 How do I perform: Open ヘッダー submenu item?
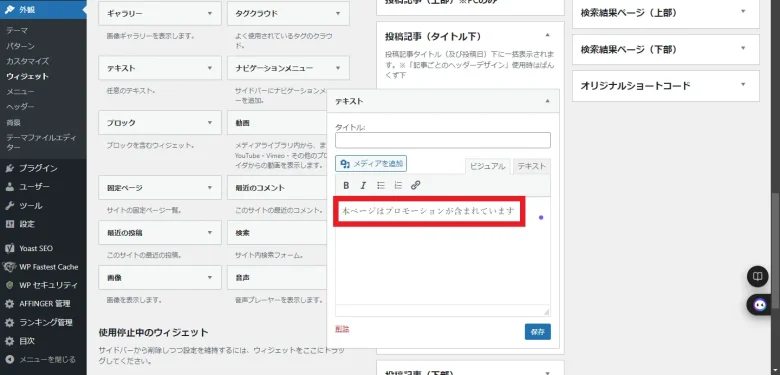[20, 107]
